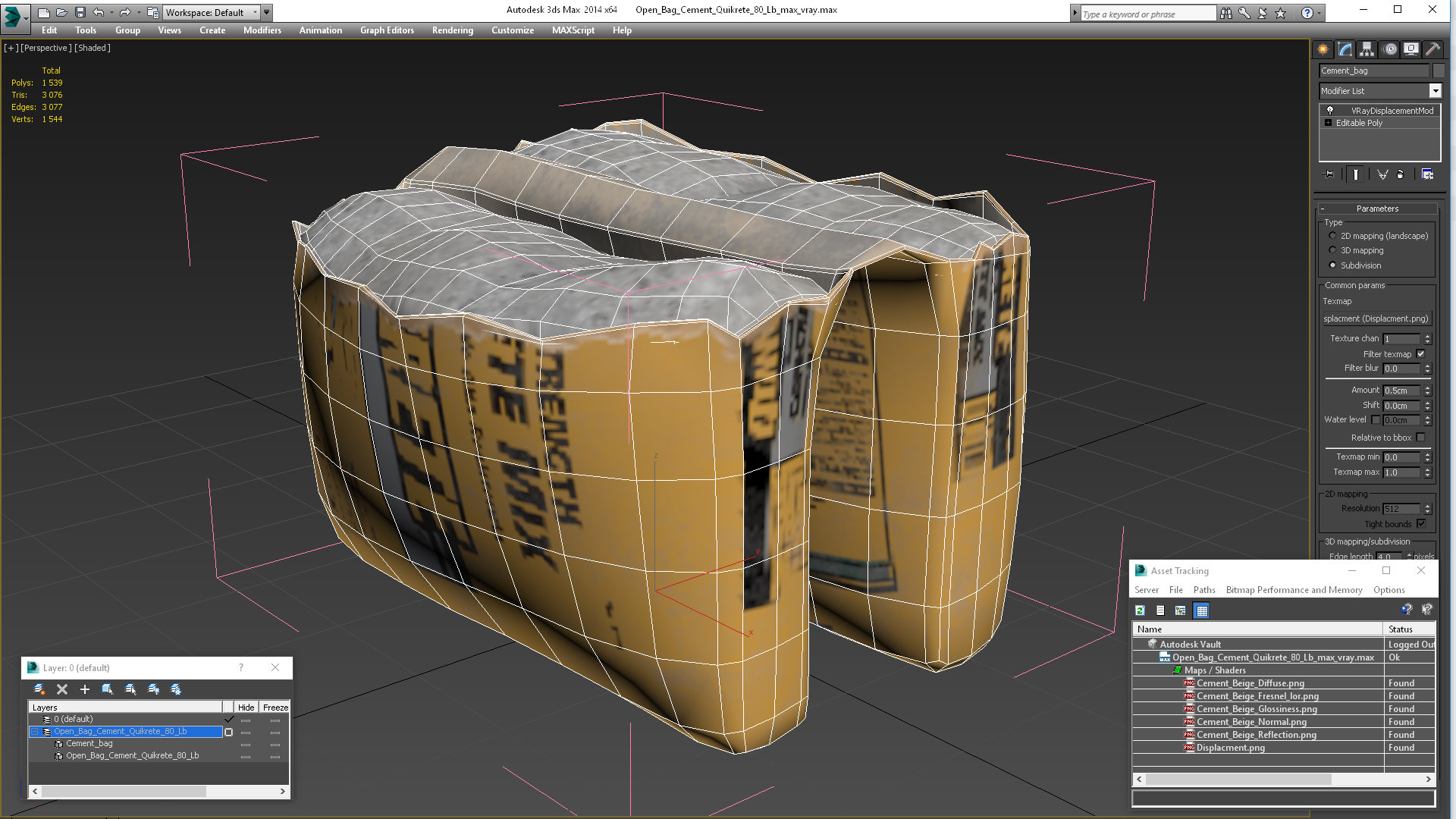Open Bitmap Performance and Memory menu
The height and width of the screenshot is (819, 1456).
coord(1294,590)
